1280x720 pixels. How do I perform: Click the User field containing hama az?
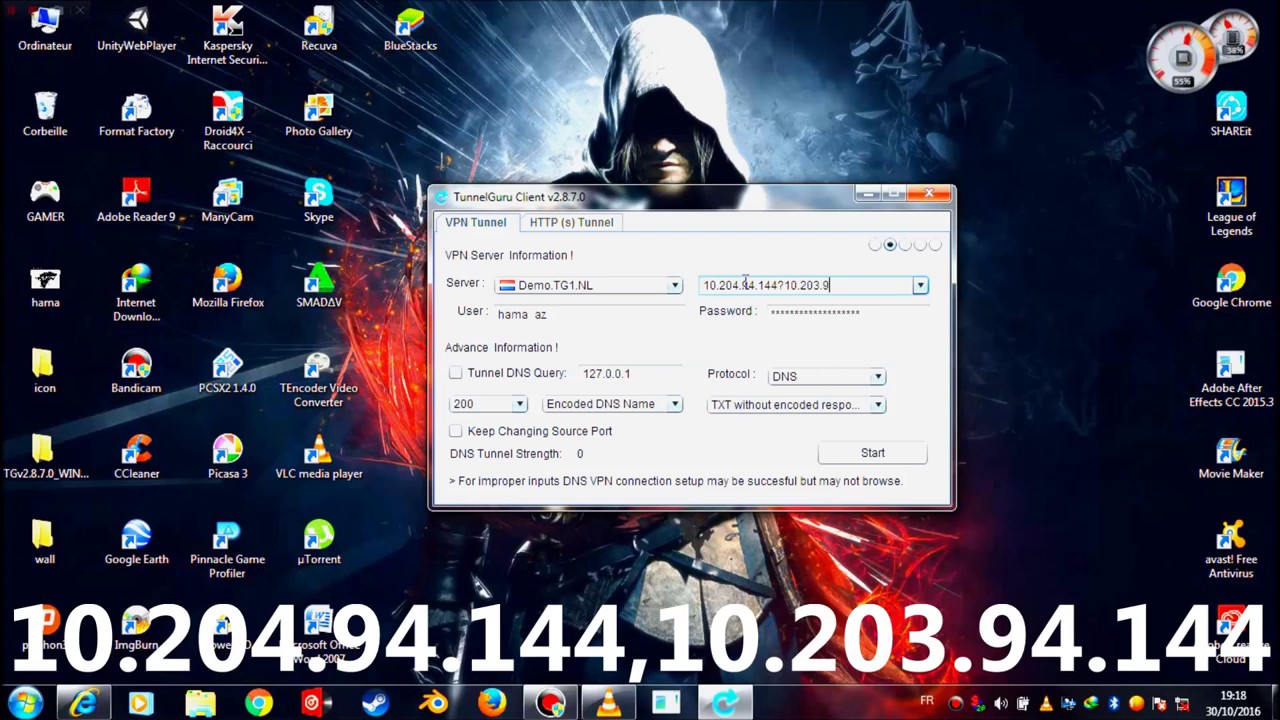pos(590,314)
